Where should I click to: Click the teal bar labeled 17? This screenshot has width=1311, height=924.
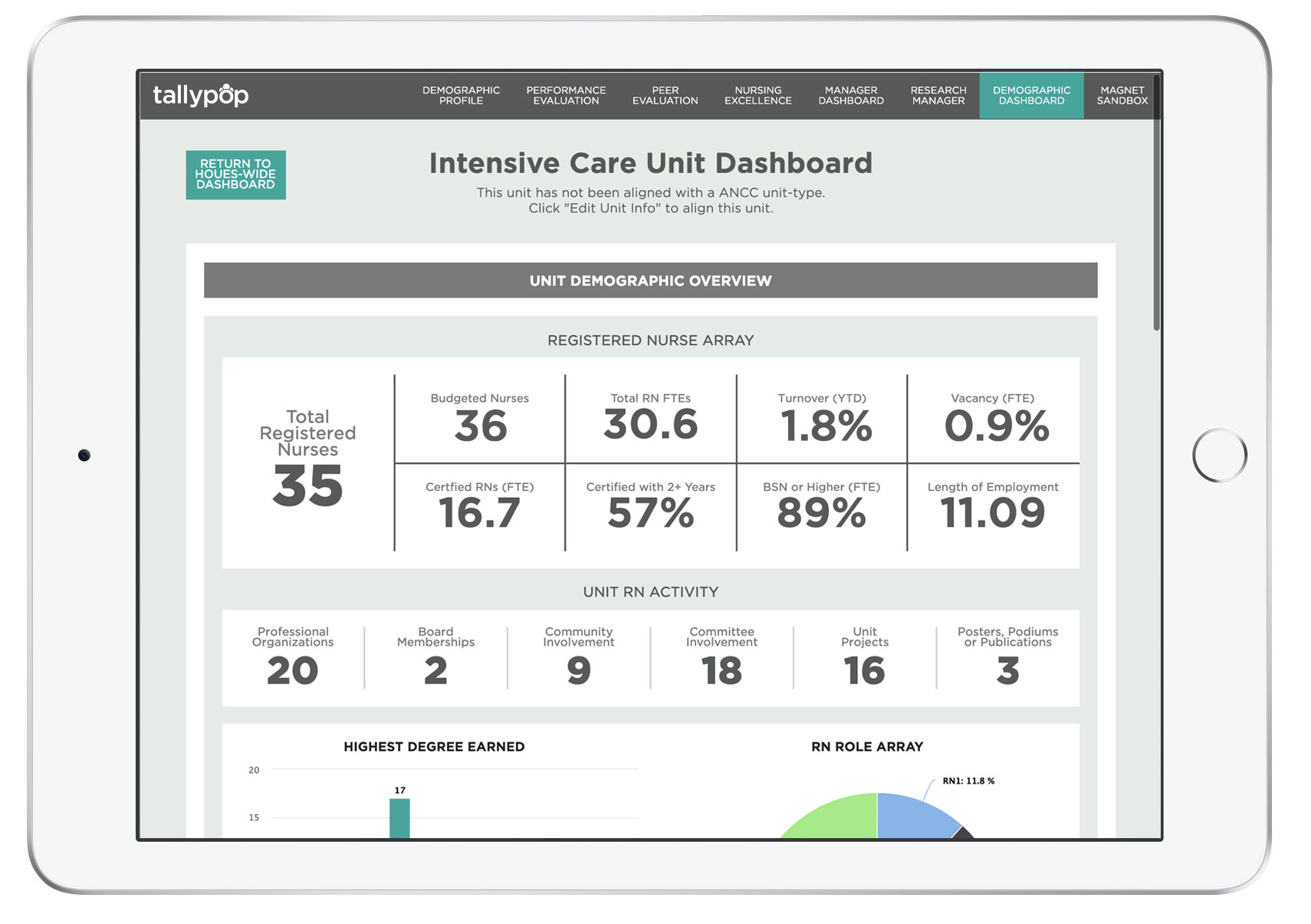pos(399,818)
